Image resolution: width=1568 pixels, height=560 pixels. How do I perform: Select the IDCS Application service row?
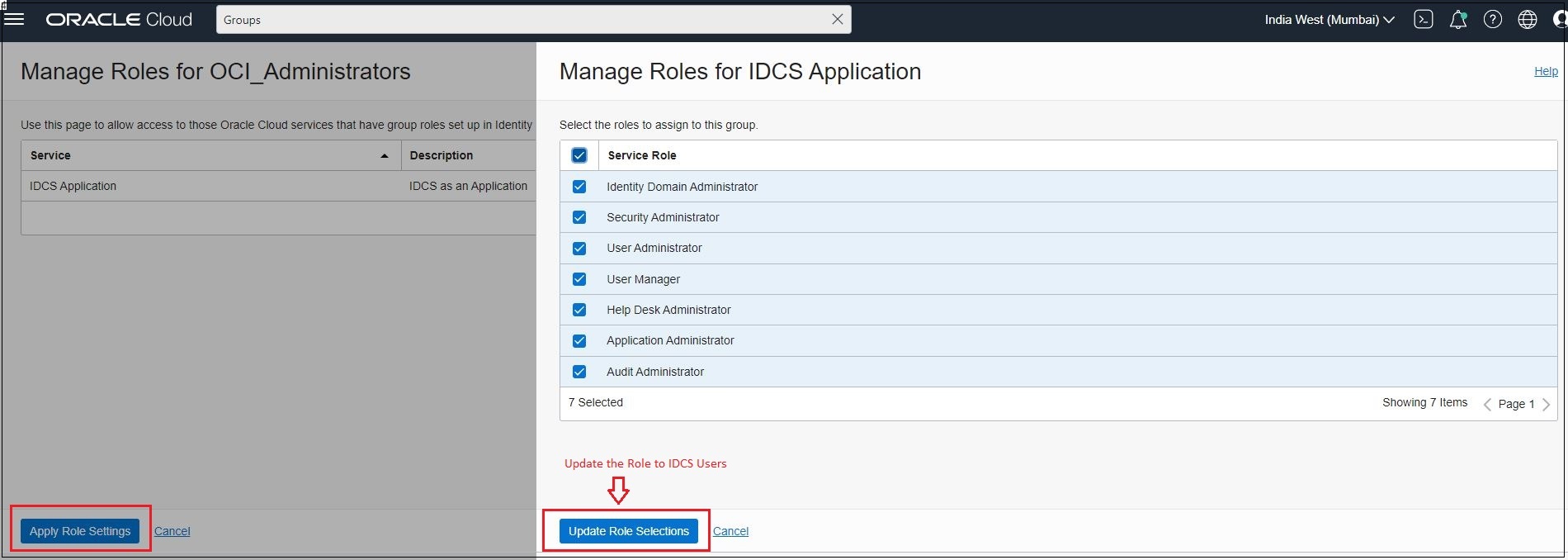click(x=73, y=186)
